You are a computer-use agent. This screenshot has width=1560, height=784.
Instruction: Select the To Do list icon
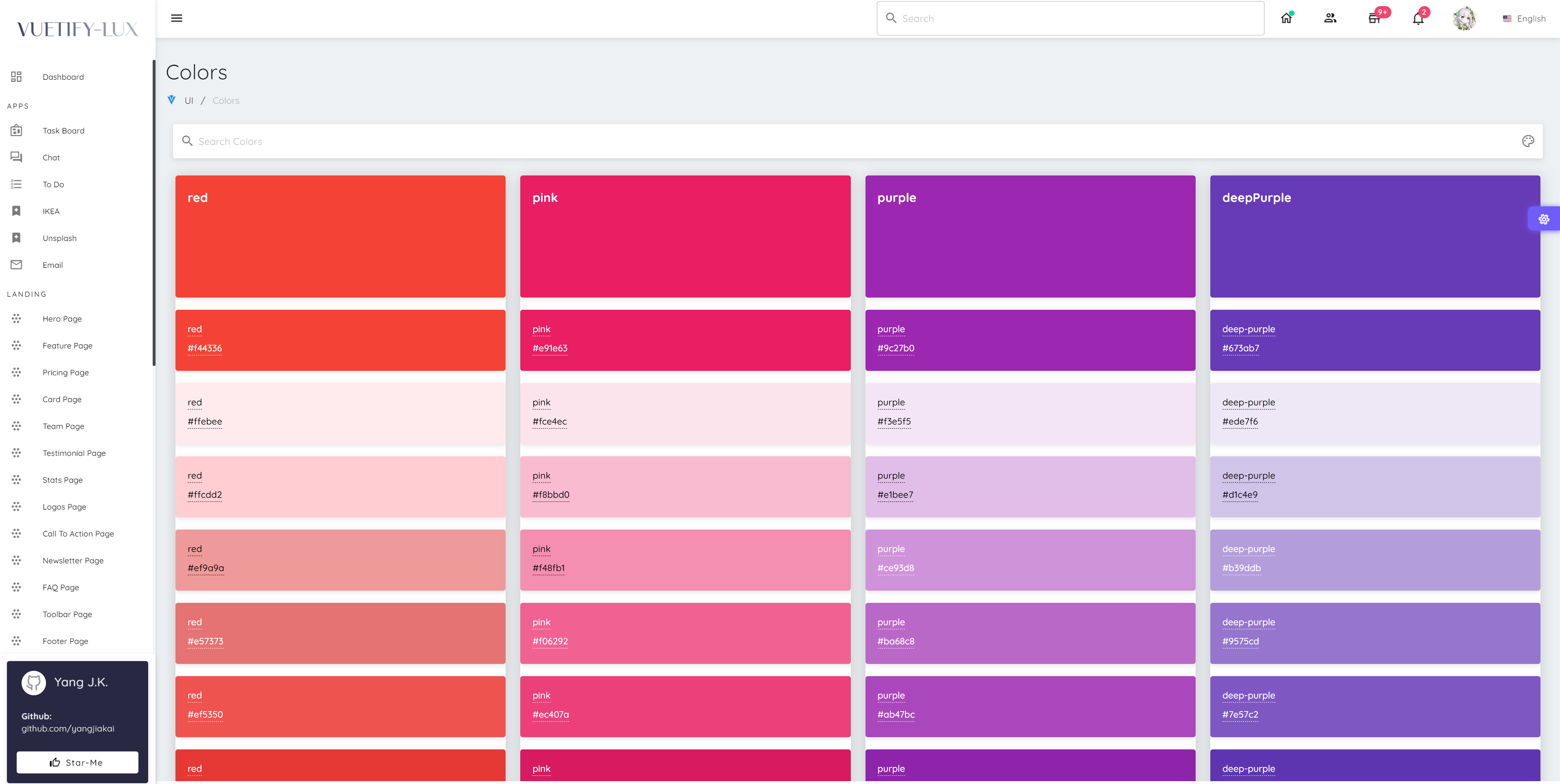click(16, 184)
